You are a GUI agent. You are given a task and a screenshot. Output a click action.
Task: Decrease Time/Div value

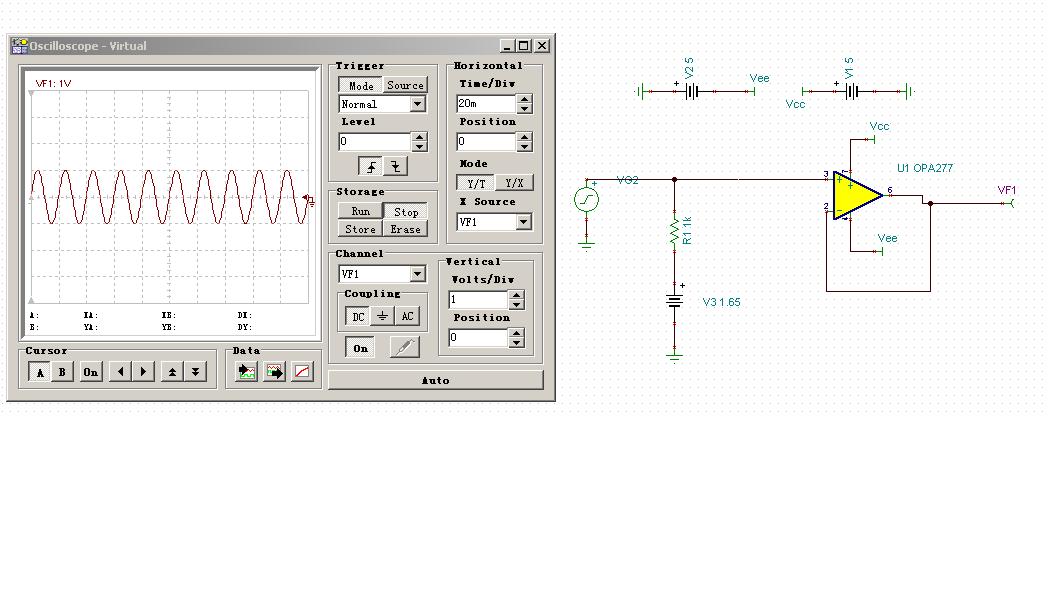click(524, 108)
